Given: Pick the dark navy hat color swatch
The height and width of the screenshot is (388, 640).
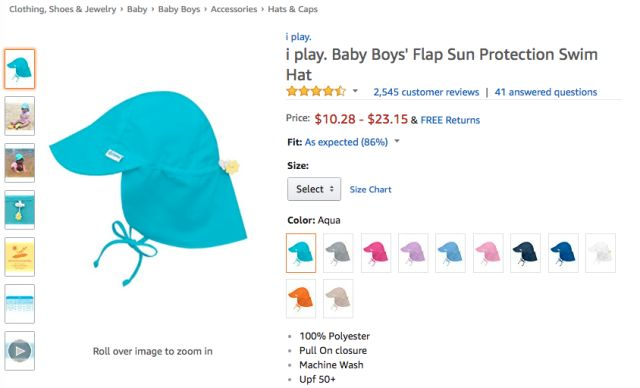Looking at the screenshot, I should (x=525, y=253).
